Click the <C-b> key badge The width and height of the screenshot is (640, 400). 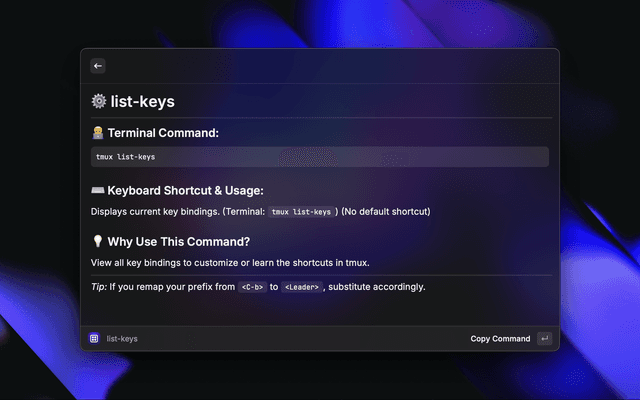click(x=252, y=287)
